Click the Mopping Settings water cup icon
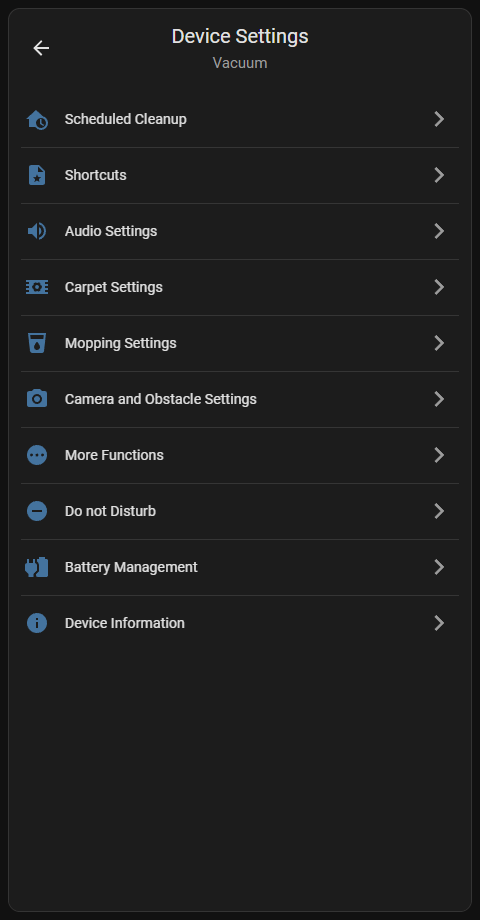 click(x=37, y=343)
